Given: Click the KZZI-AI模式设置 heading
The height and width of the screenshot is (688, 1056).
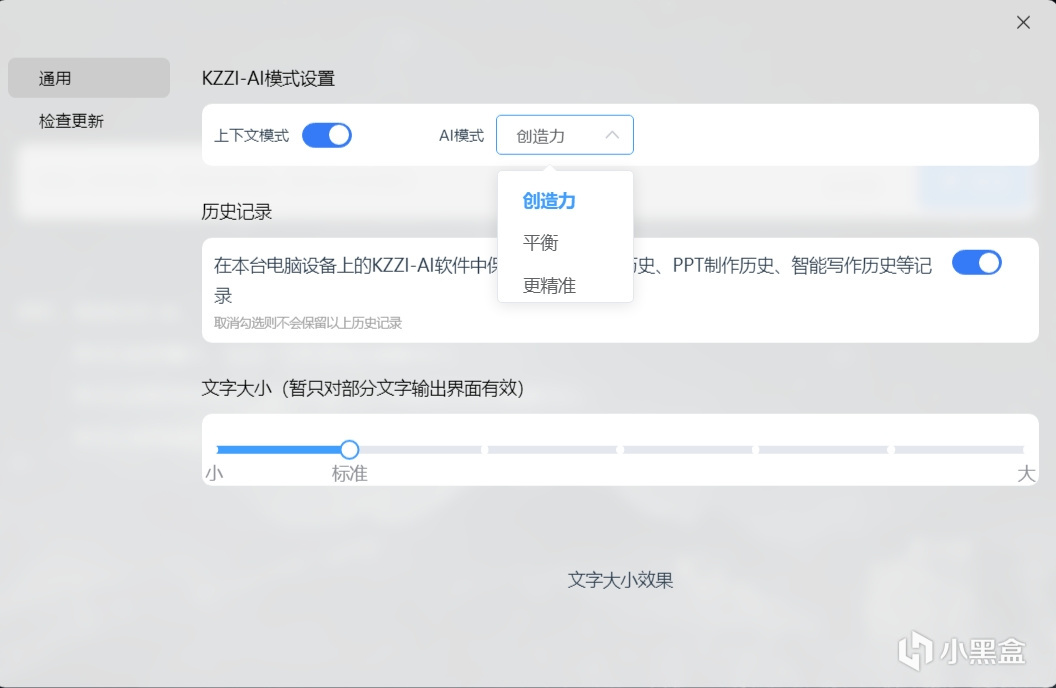Looking at the screenshot, I should tap(268, 78).
